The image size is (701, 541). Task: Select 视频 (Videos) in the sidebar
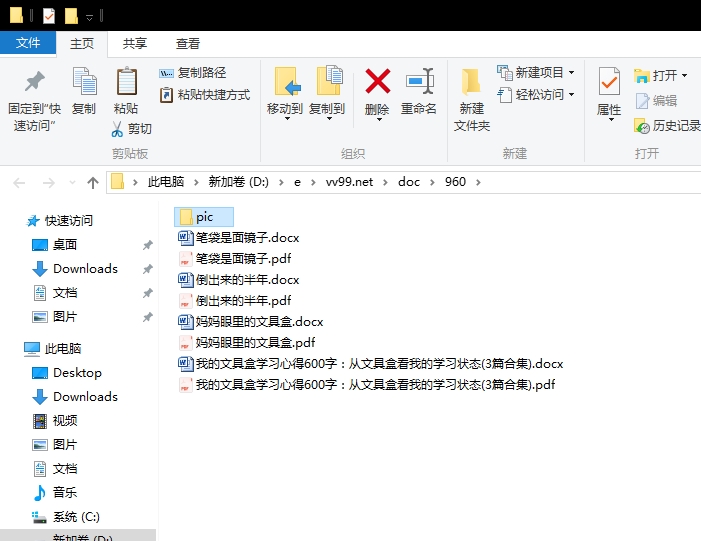65,421
